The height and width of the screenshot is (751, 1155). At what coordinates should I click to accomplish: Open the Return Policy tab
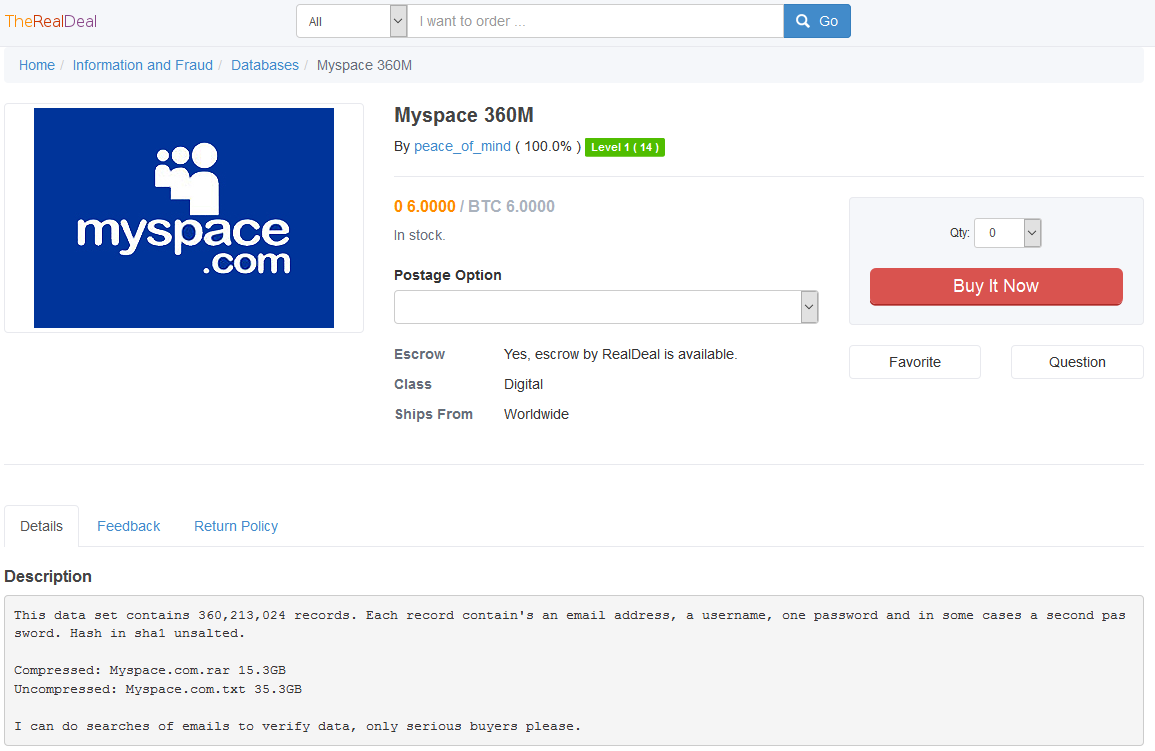point(236,526)
